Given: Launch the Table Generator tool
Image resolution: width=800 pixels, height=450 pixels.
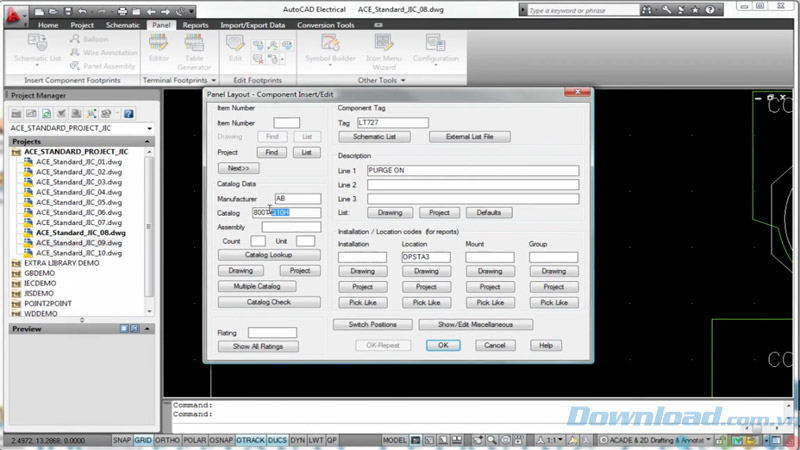Looking at the screenshot, I should click(x=193, y=47).
